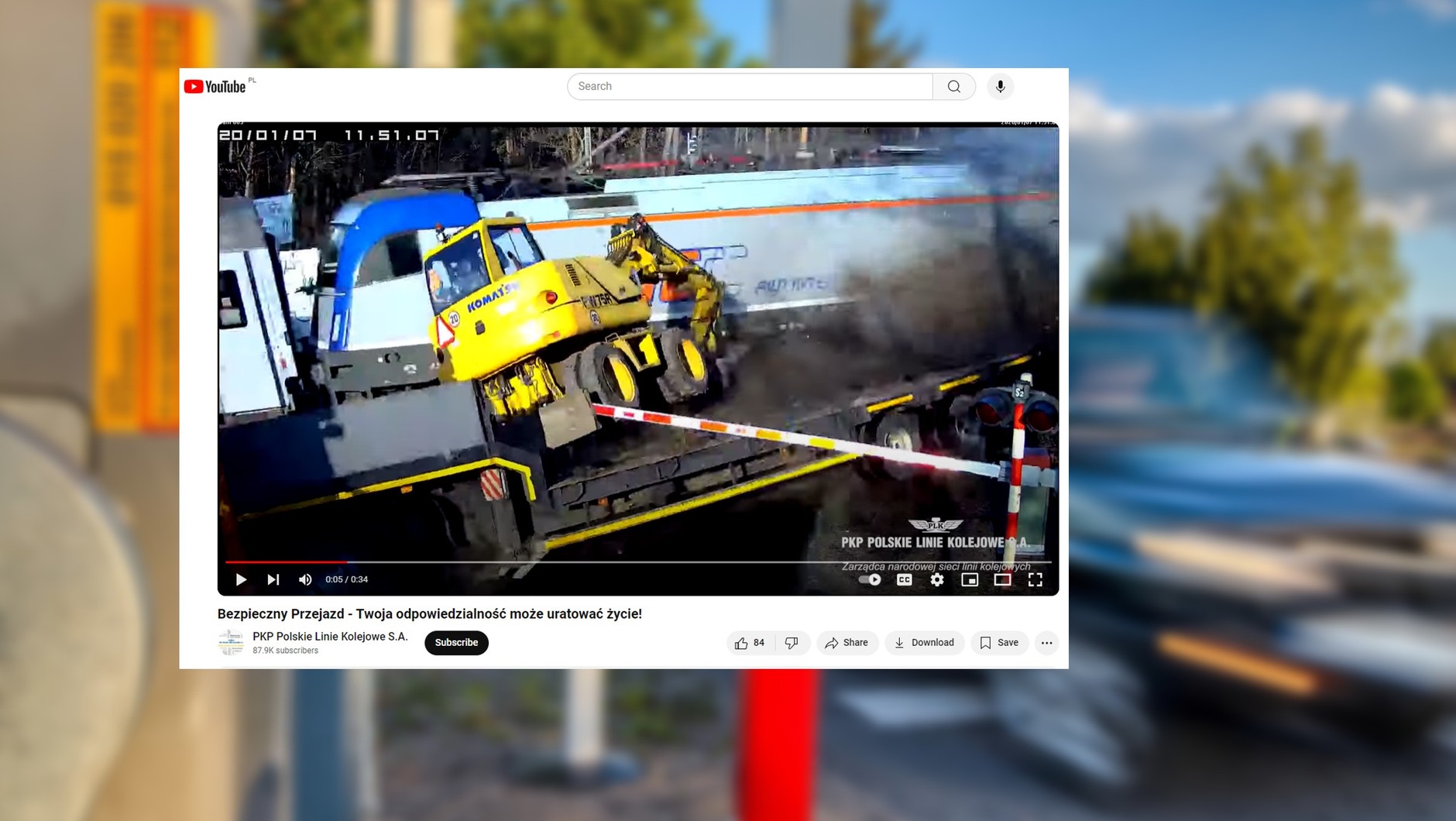Screen dimensions: 1456x821
Task: Toggle the autoplay switch
Action: (x=870, y=579)
